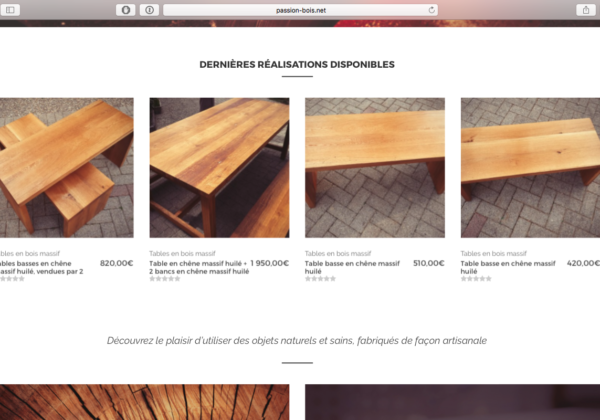Open the 420,00€ 'Table basse en chêne massif huilé' link
600x420 pixels.
pyautogui.click(x=508, y=267)
